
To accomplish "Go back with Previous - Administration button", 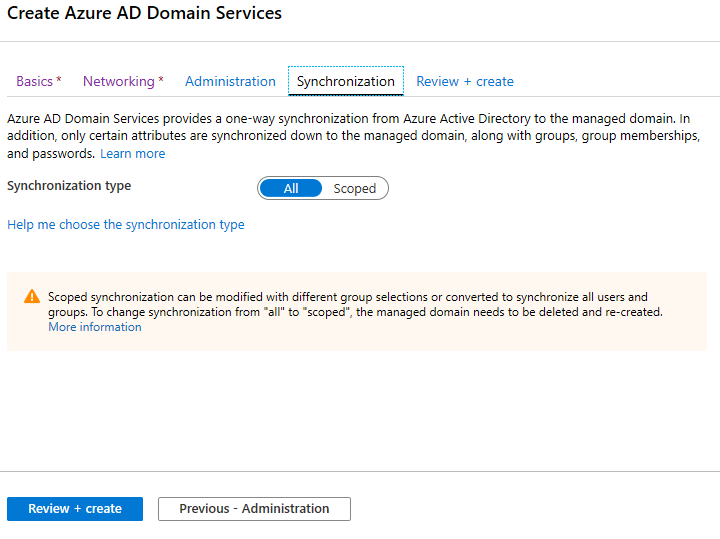I will pos(254,509).
